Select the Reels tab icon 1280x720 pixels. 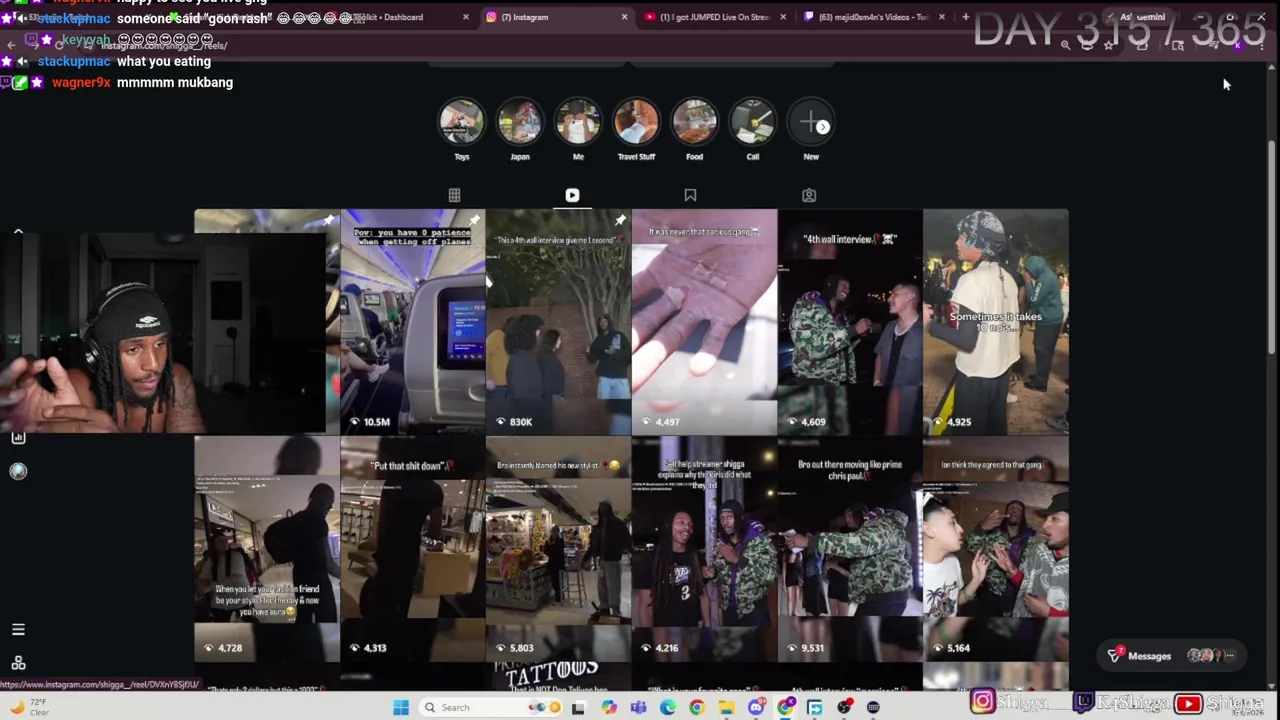572,195
